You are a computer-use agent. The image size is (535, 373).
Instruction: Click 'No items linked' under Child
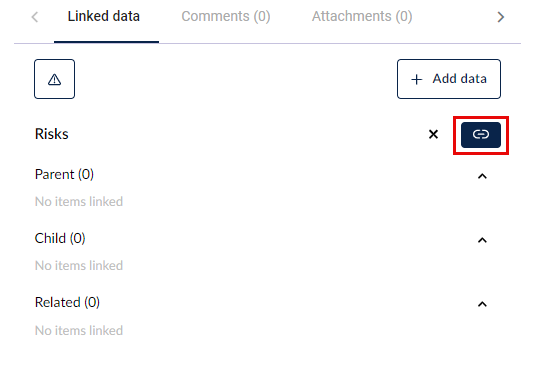coord(79,266)
